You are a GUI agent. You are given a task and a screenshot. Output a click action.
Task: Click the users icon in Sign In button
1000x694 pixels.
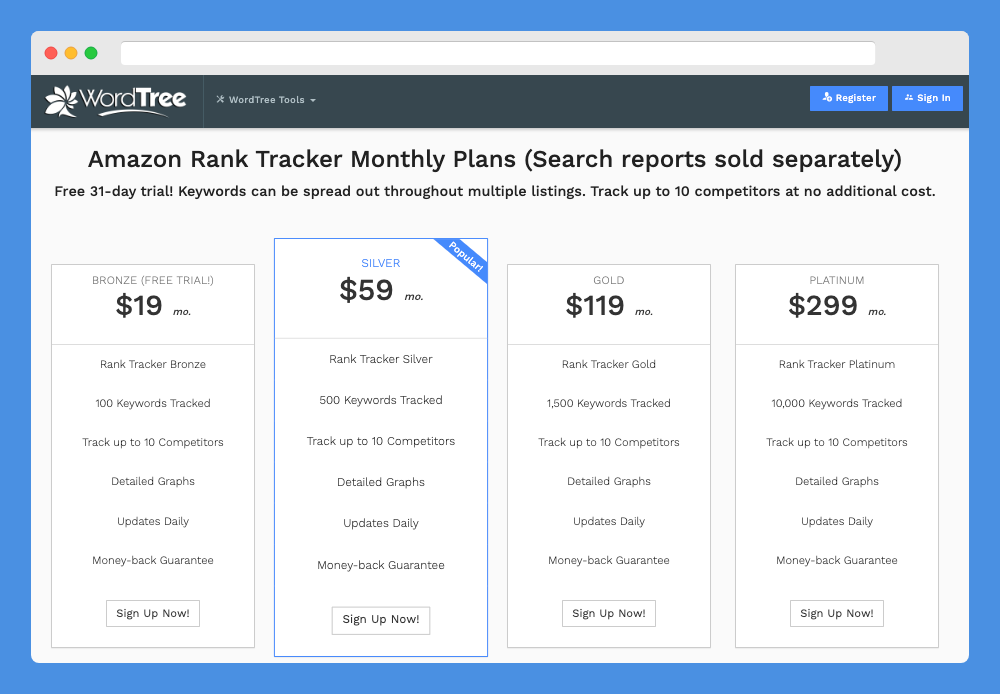(x=908, y=98)
